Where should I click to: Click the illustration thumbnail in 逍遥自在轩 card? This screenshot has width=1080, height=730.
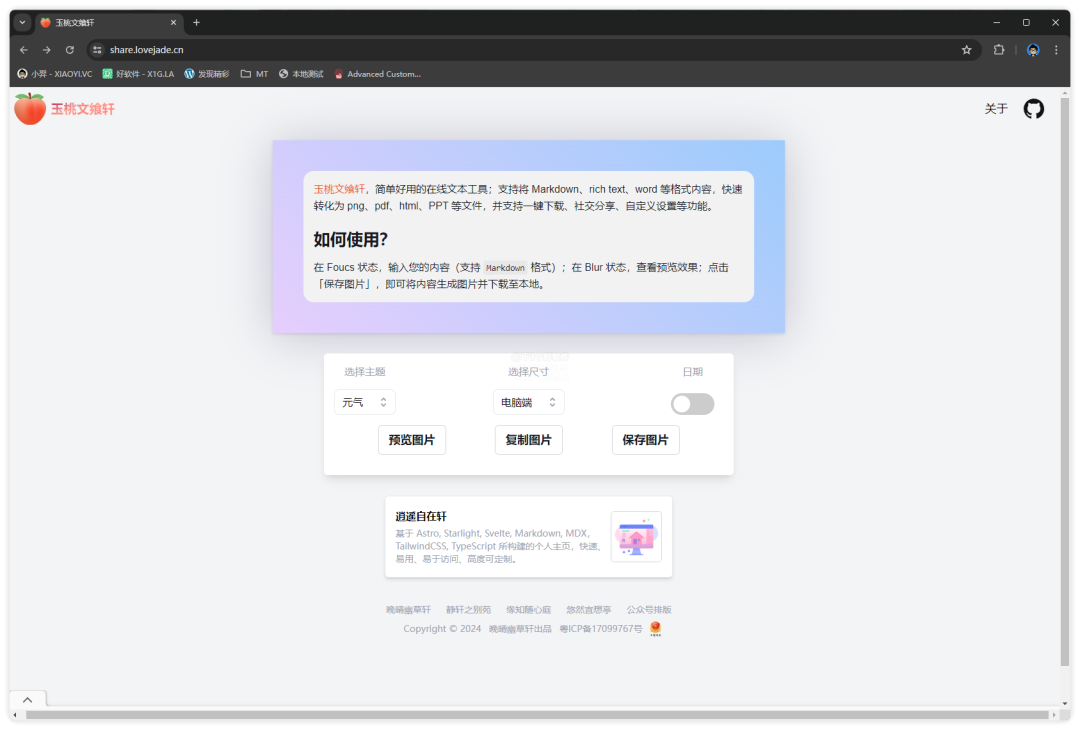636,537
